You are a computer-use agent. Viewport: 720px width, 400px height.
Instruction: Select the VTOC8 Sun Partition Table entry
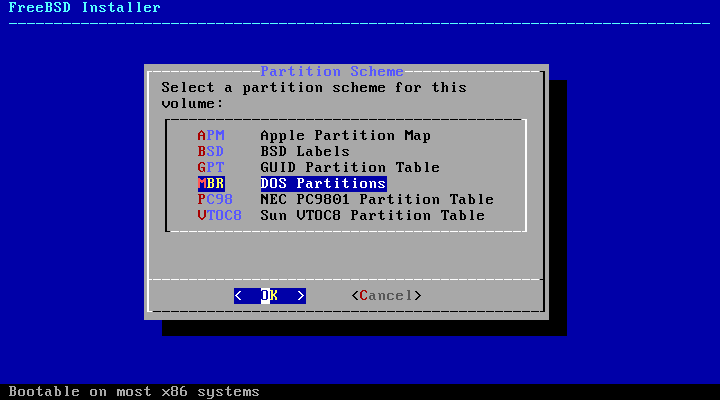click(341, 215)
